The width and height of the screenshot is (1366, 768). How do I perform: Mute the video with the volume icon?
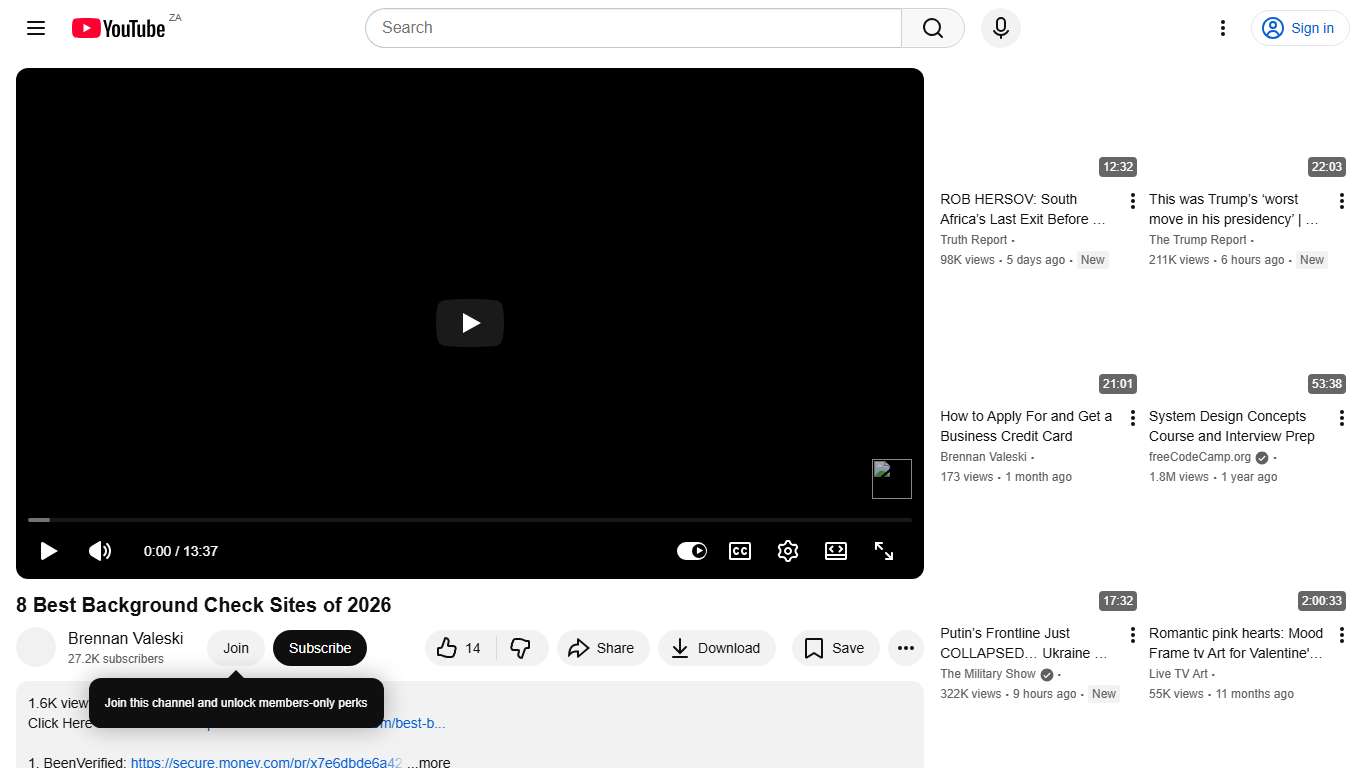(x=100, y=551)
